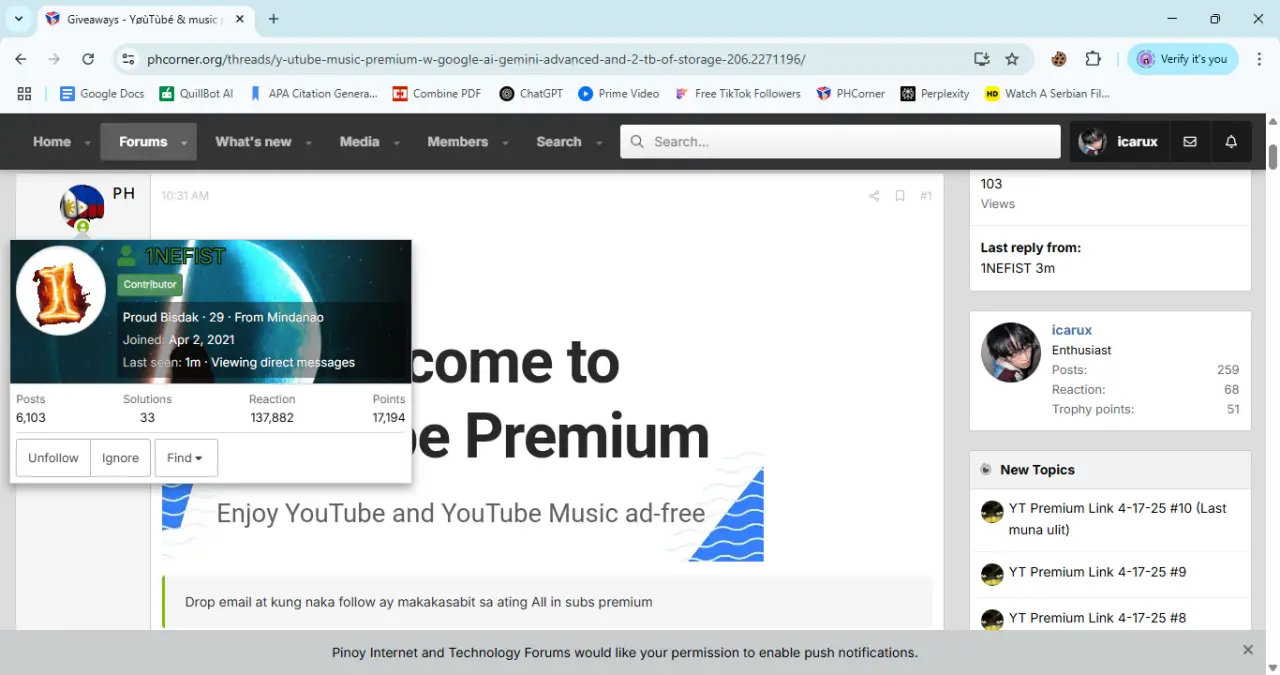Open the forum inbox envelope icon
1280x675 pixels.
point(1190,142)
